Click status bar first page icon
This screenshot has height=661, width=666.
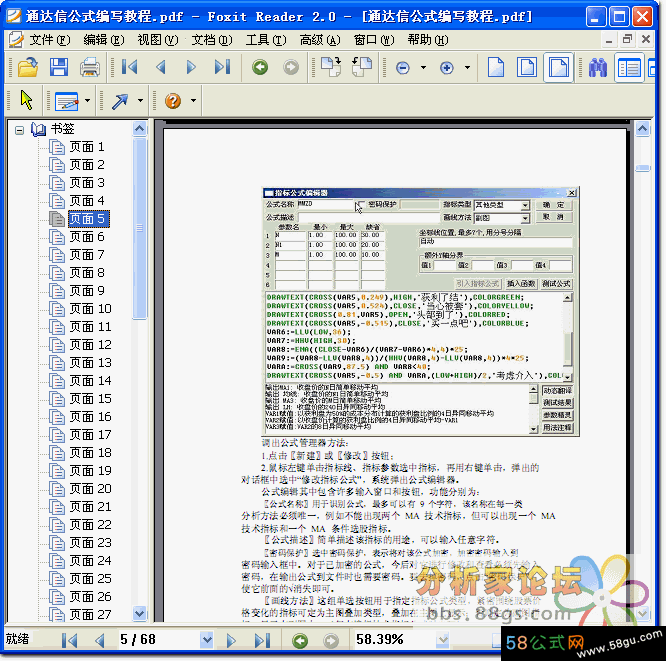click(69, 640)
